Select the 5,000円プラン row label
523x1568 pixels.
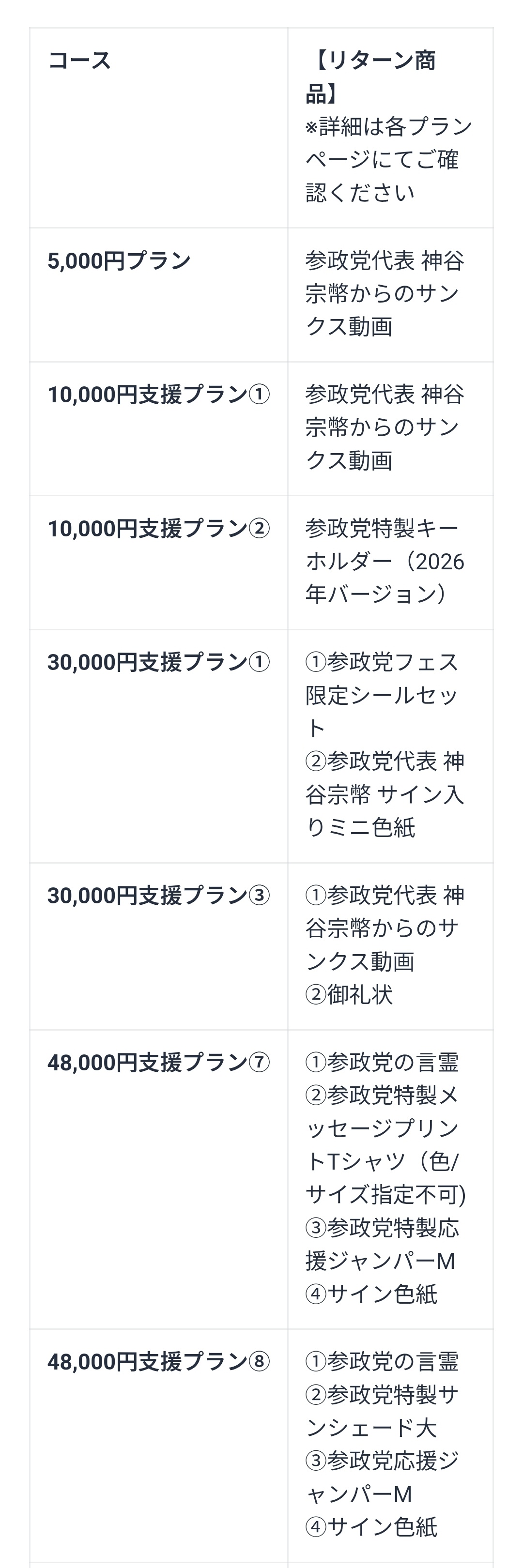click(119, 261)
